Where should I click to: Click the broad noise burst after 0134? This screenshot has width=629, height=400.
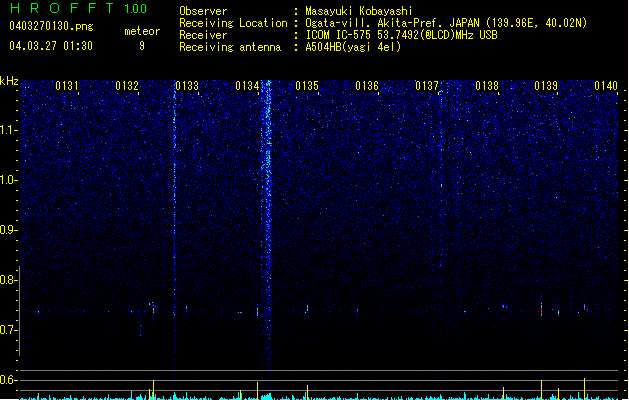[266, 225]
